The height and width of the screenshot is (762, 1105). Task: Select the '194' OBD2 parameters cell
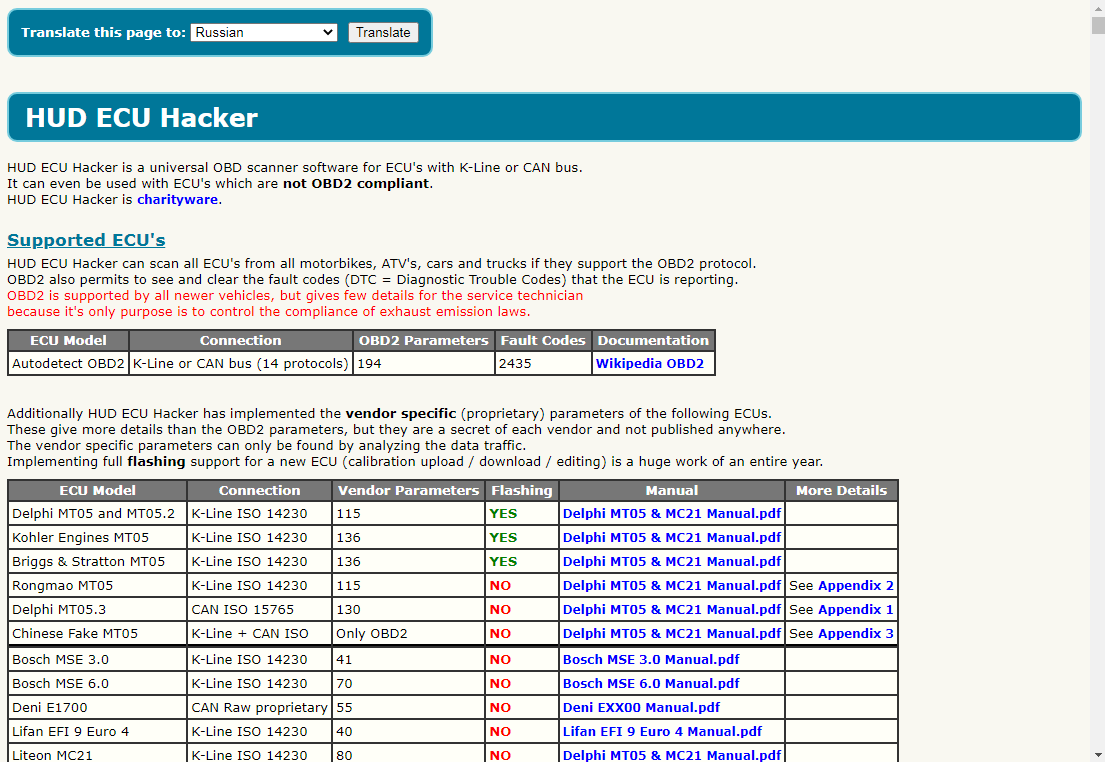click(424, 364)
